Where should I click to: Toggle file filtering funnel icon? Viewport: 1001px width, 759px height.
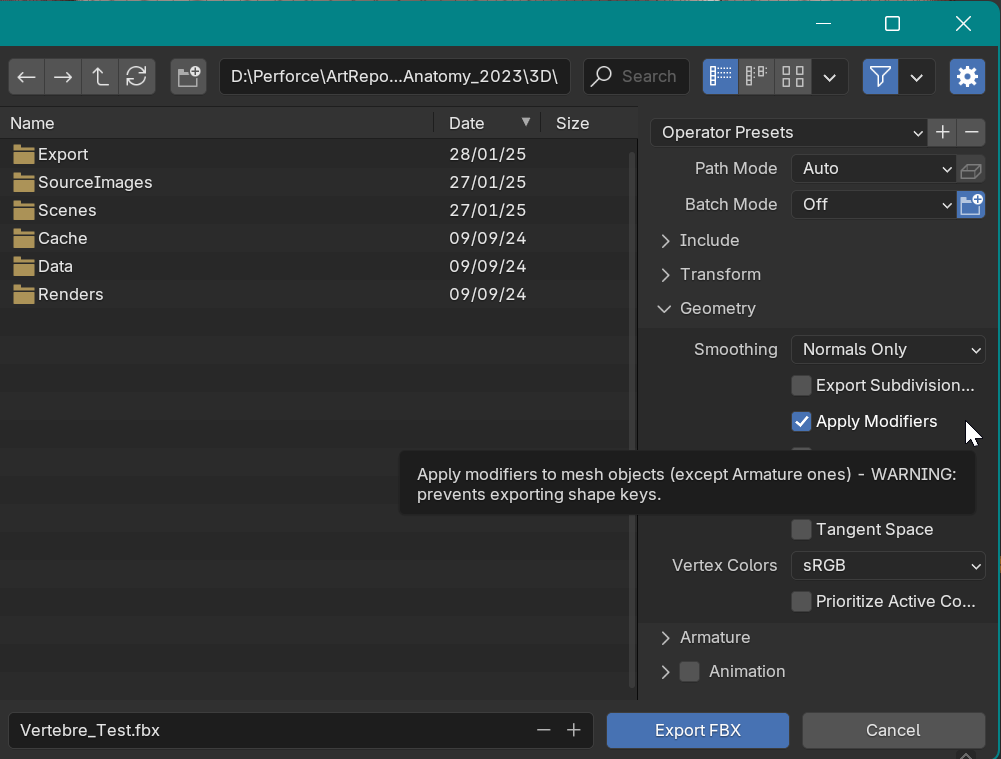pyautogui.click(x=880, y=77)
